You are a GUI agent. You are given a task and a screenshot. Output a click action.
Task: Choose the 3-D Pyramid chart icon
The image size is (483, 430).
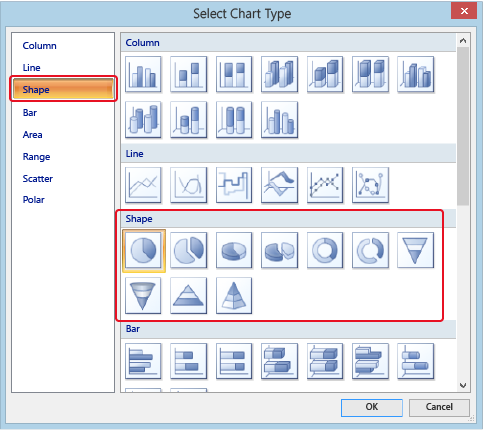click(234, 296)
